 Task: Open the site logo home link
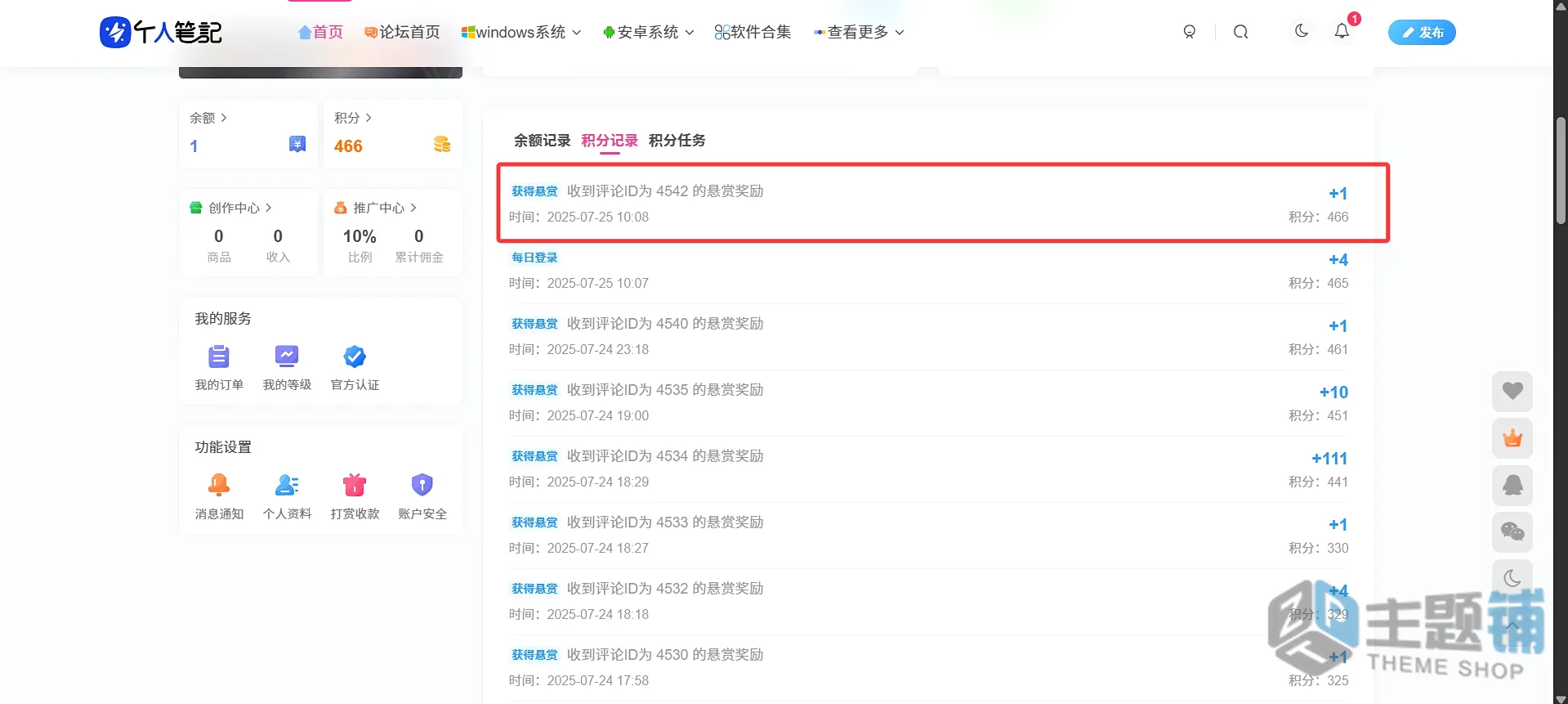pyautogui.click(x=161, y=33)
